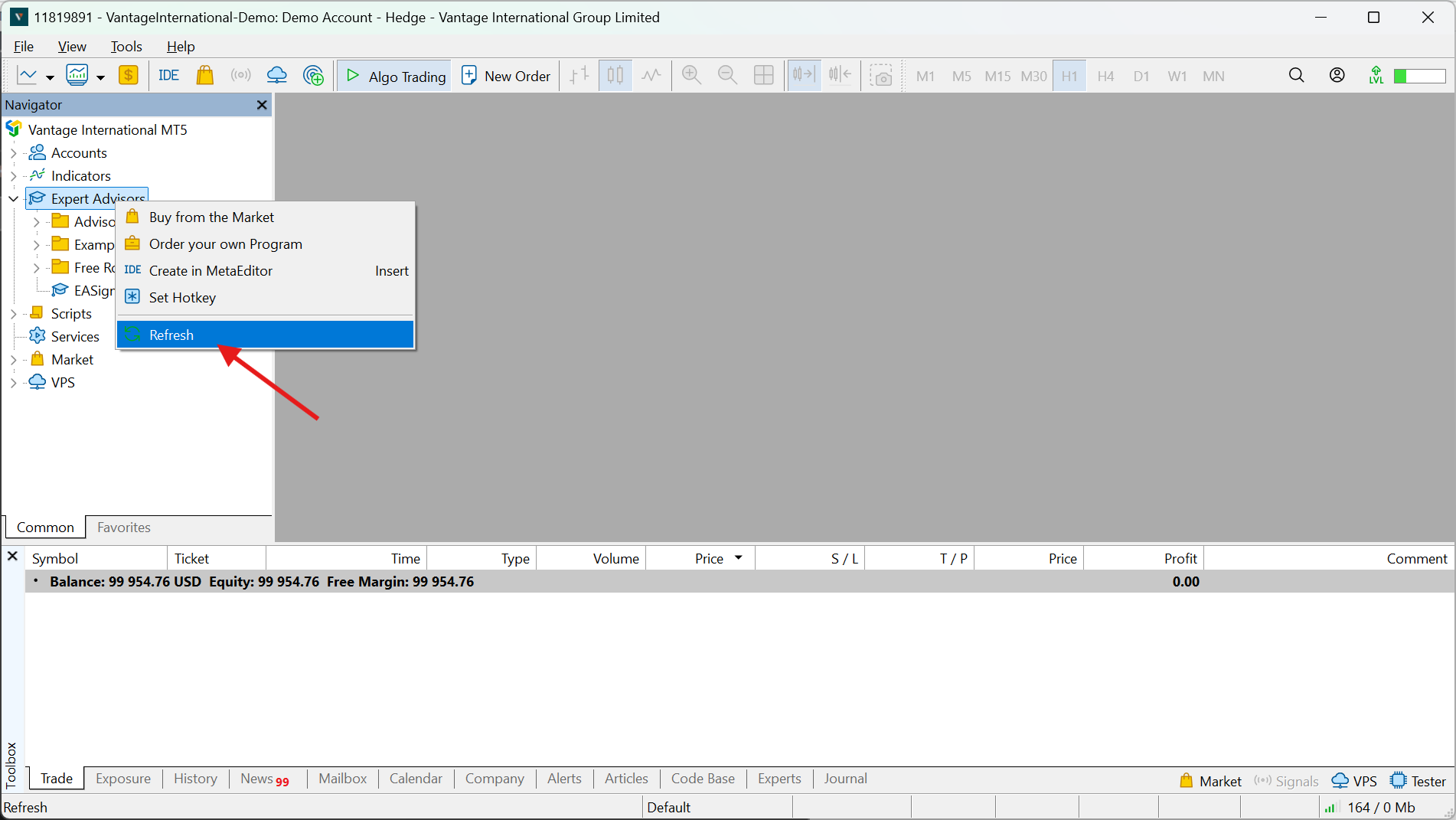Image resolution: width=1456 pixels, height=820 pixels.
Task: Choose Refresh from the context menu
Action: [265, 335]
